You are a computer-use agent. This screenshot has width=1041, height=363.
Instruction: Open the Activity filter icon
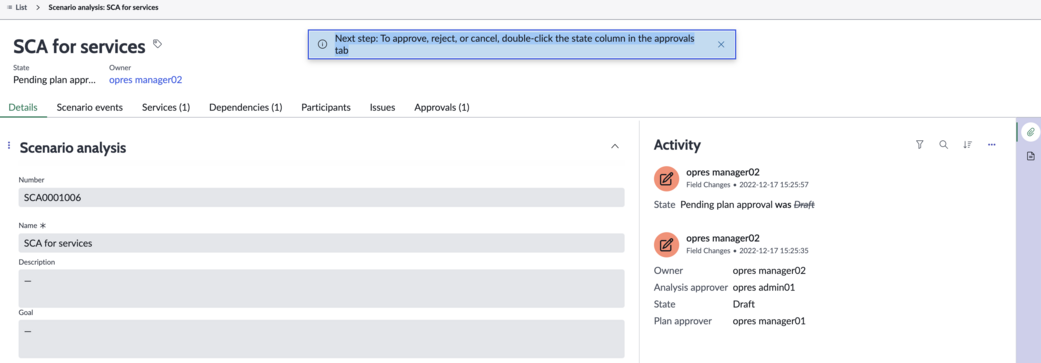(920, 145)
